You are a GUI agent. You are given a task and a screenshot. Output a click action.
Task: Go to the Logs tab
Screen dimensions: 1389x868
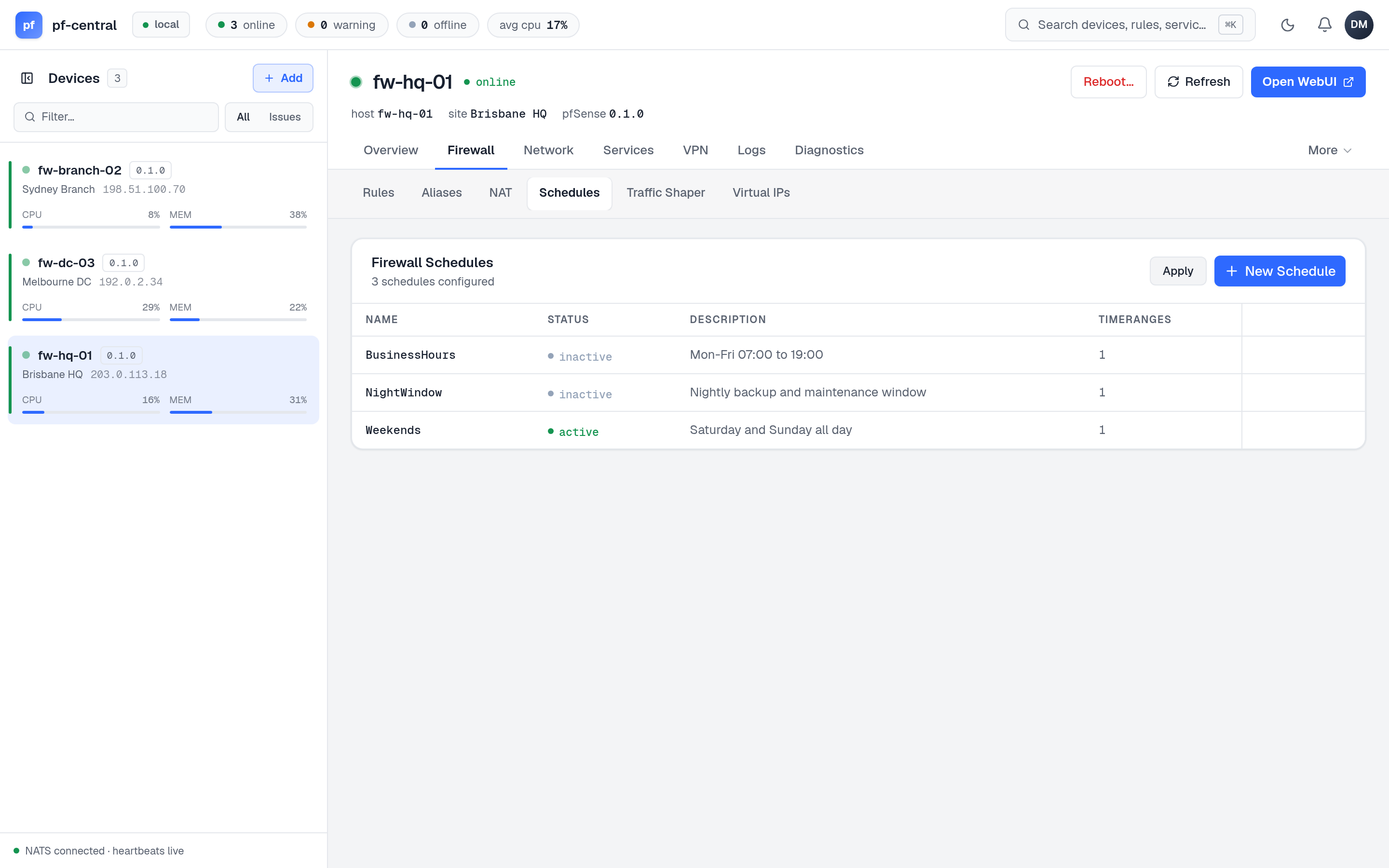tap(751, 150)
